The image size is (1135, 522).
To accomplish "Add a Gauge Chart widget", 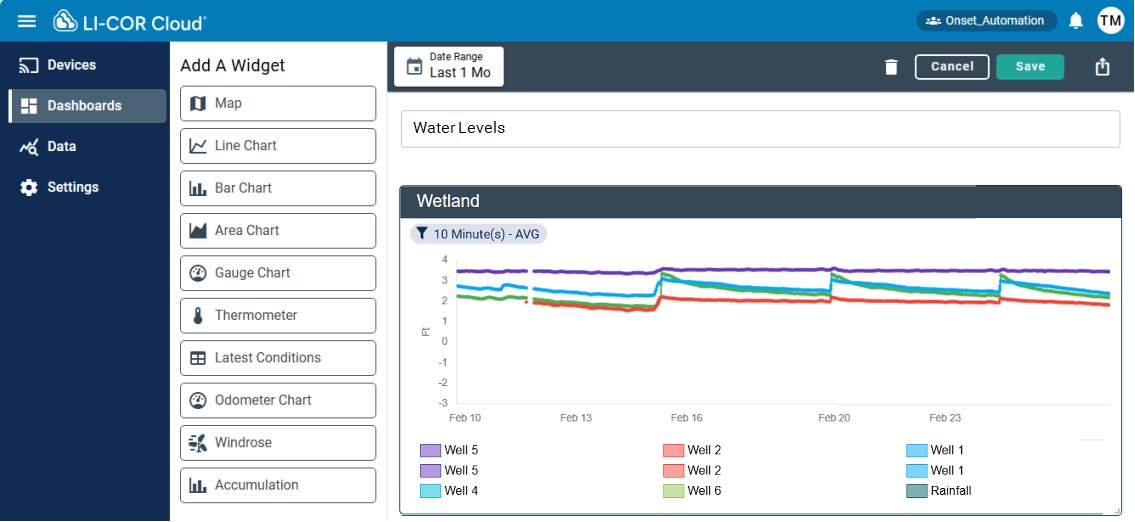I will (x=278, y=273).
